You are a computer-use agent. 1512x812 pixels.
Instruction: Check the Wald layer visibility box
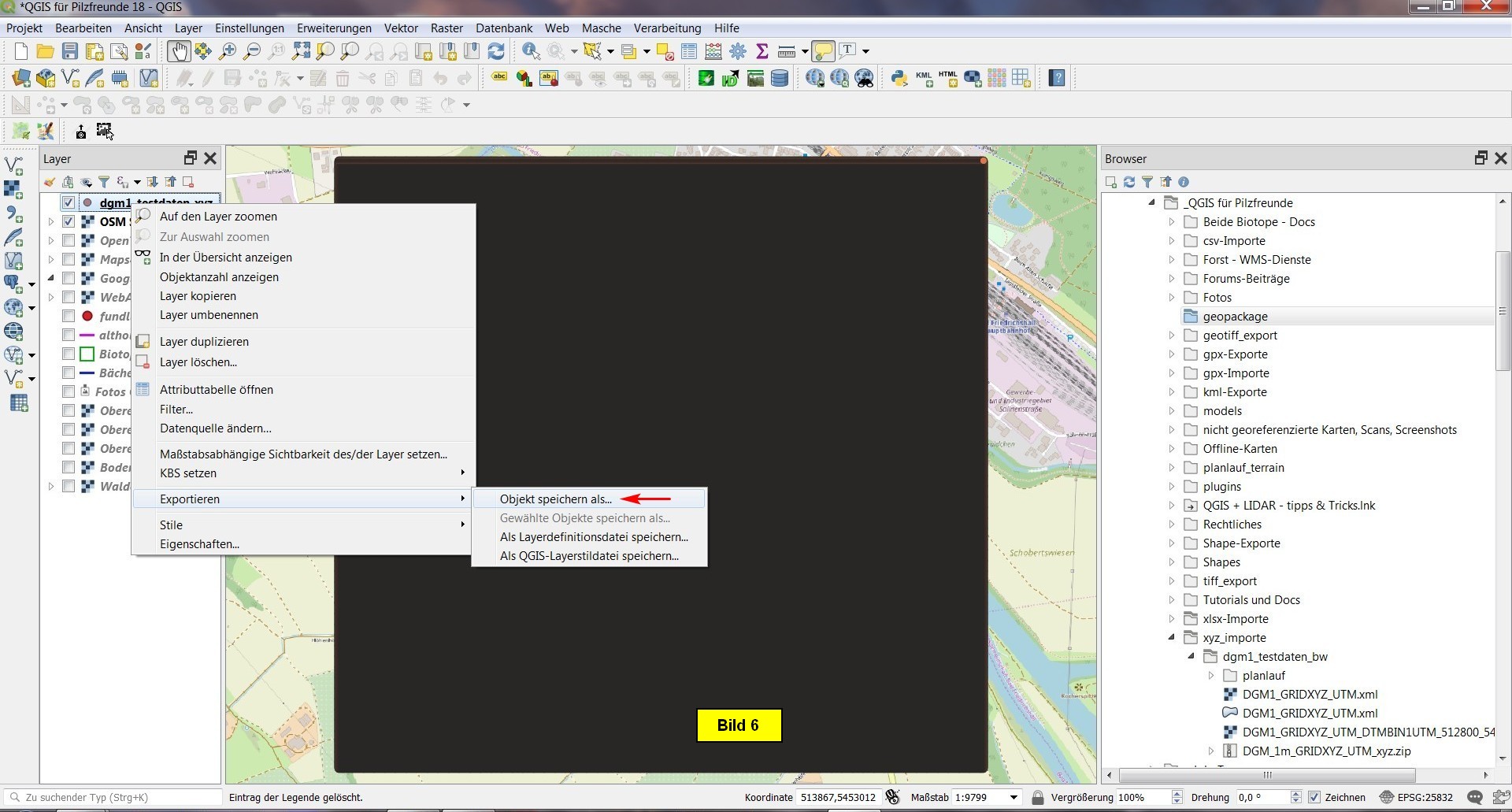click(x=69, y=487)
